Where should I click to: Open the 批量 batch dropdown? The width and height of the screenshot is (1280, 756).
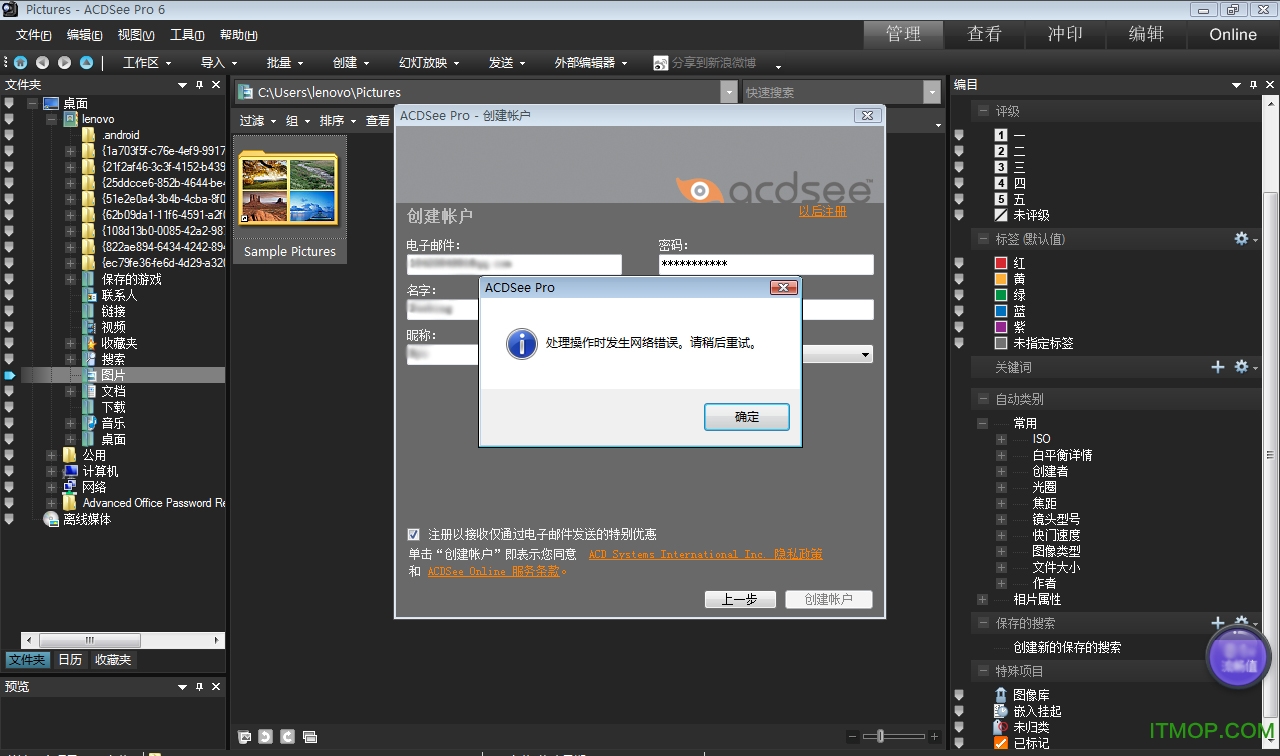click(x=285, y=62)
